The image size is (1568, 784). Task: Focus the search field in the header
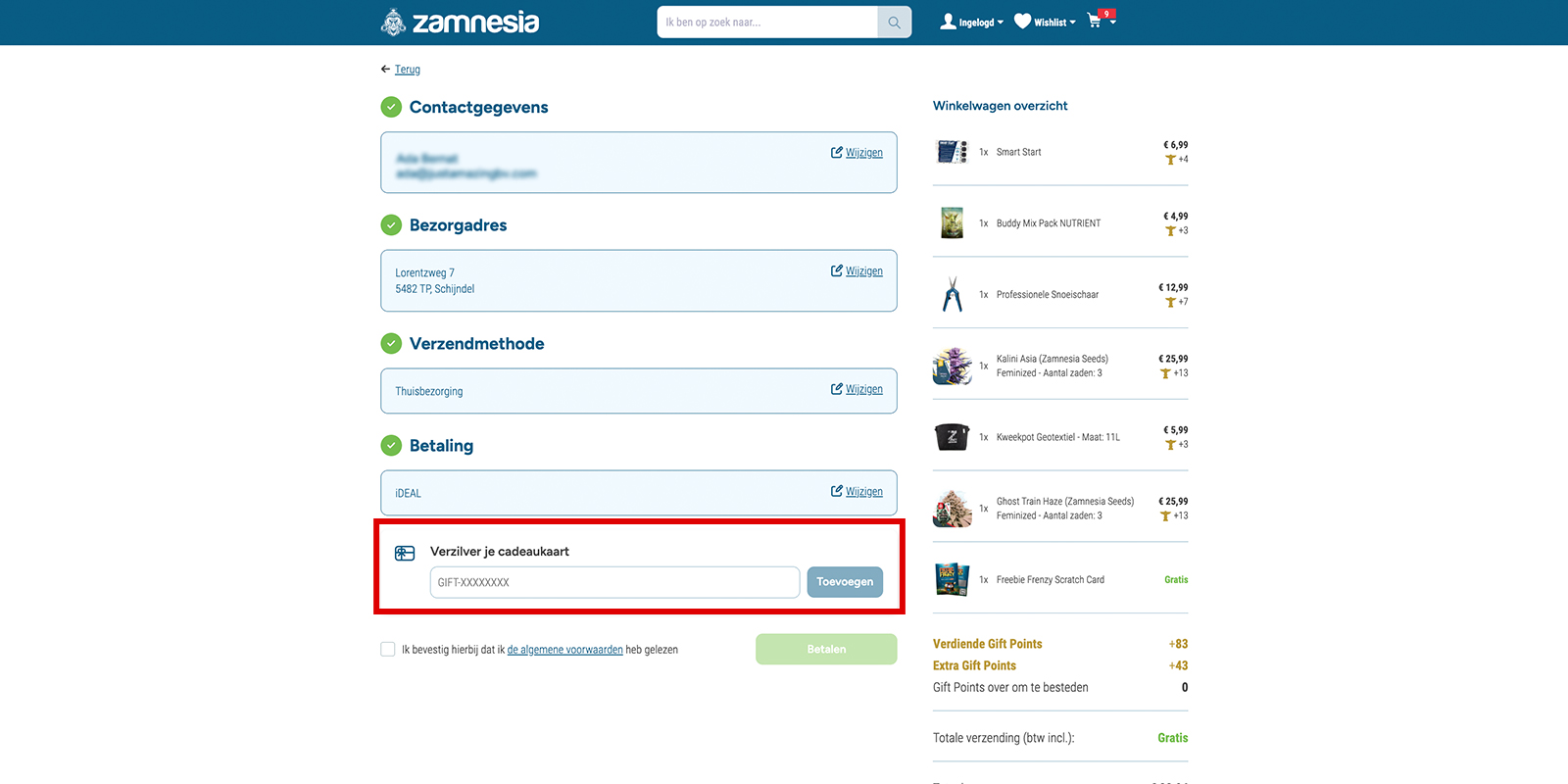point(766,23)
